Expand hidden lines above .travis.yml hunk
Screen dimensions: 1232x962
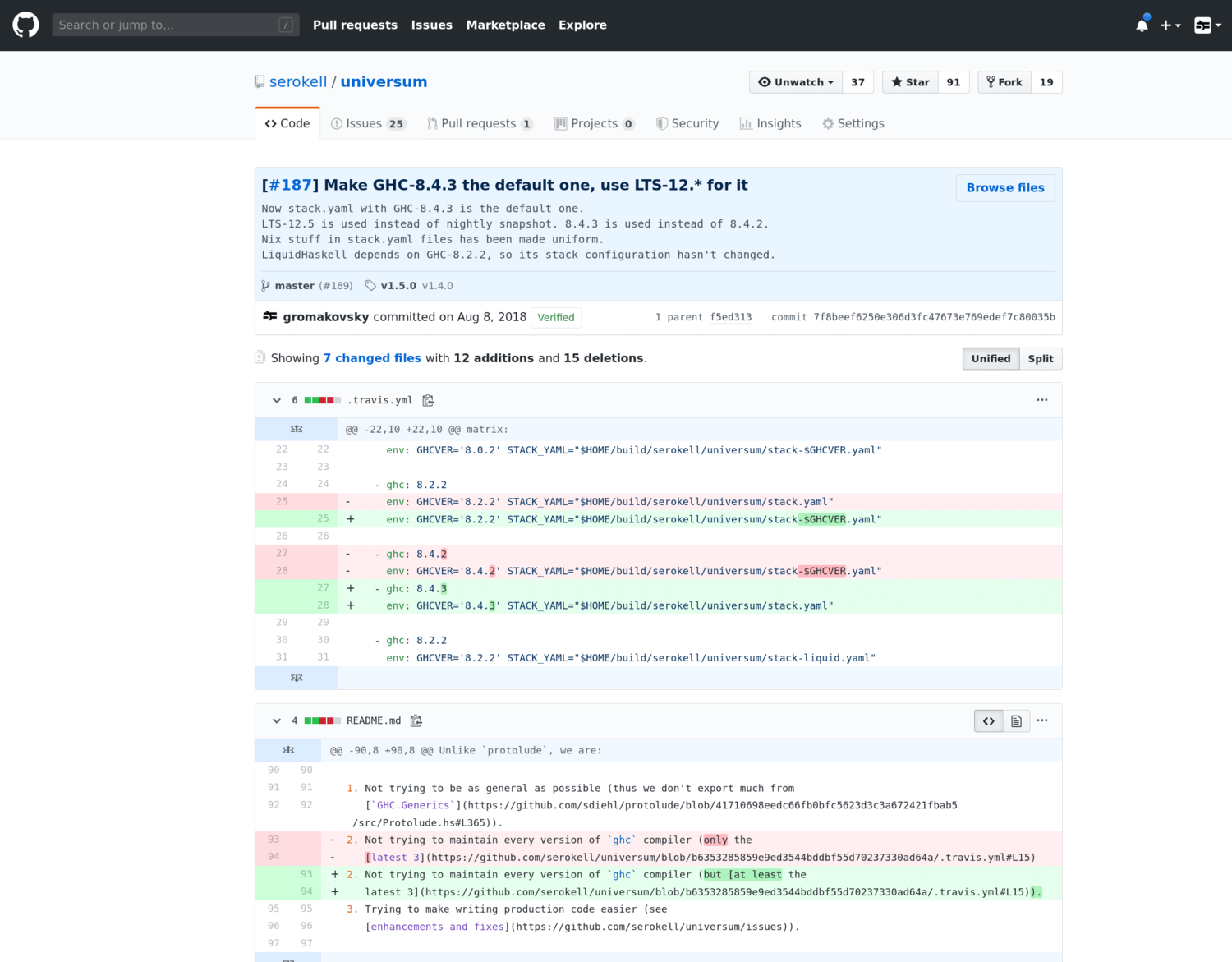(x=297, y=429)
